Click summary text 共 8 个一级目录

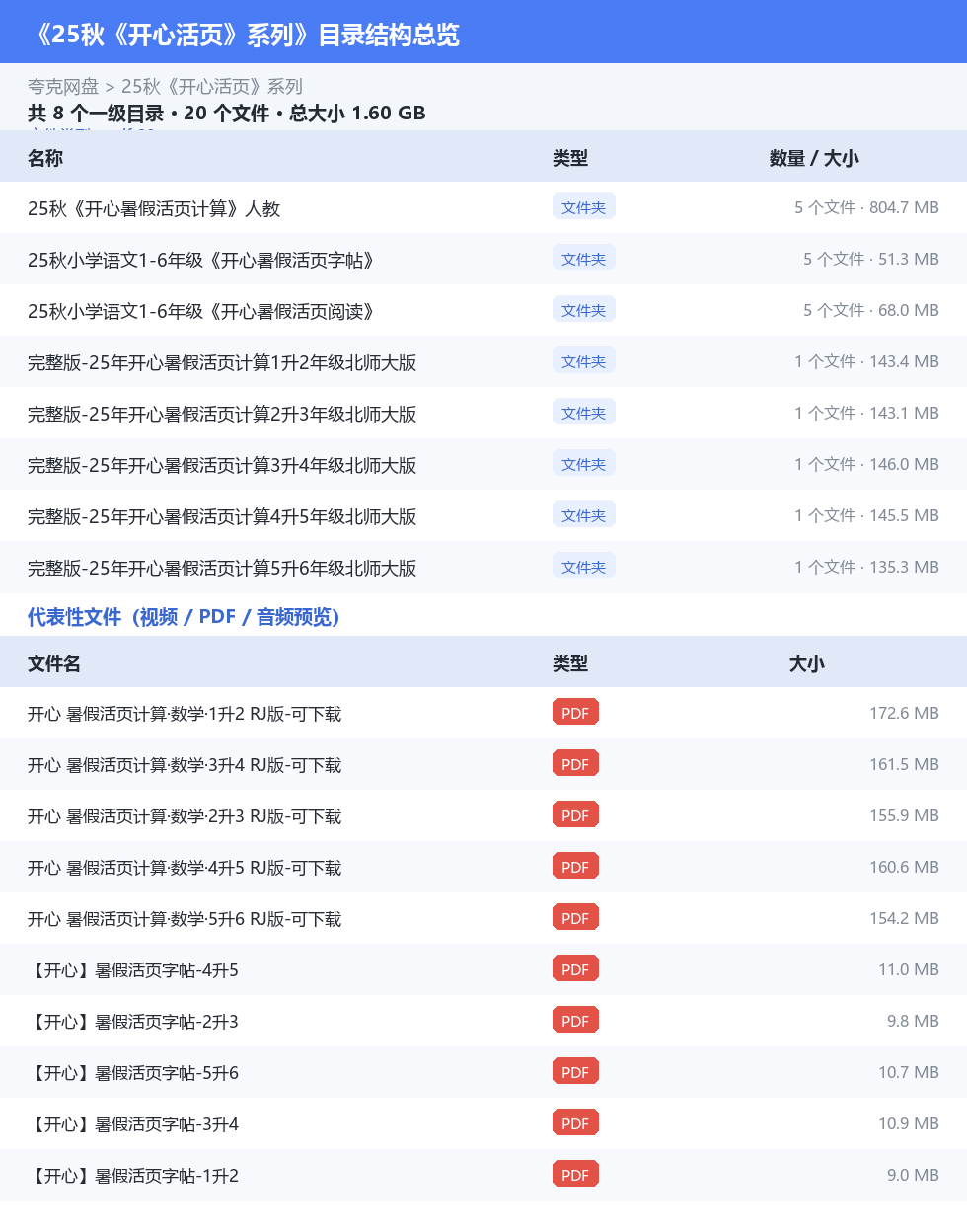96,113
